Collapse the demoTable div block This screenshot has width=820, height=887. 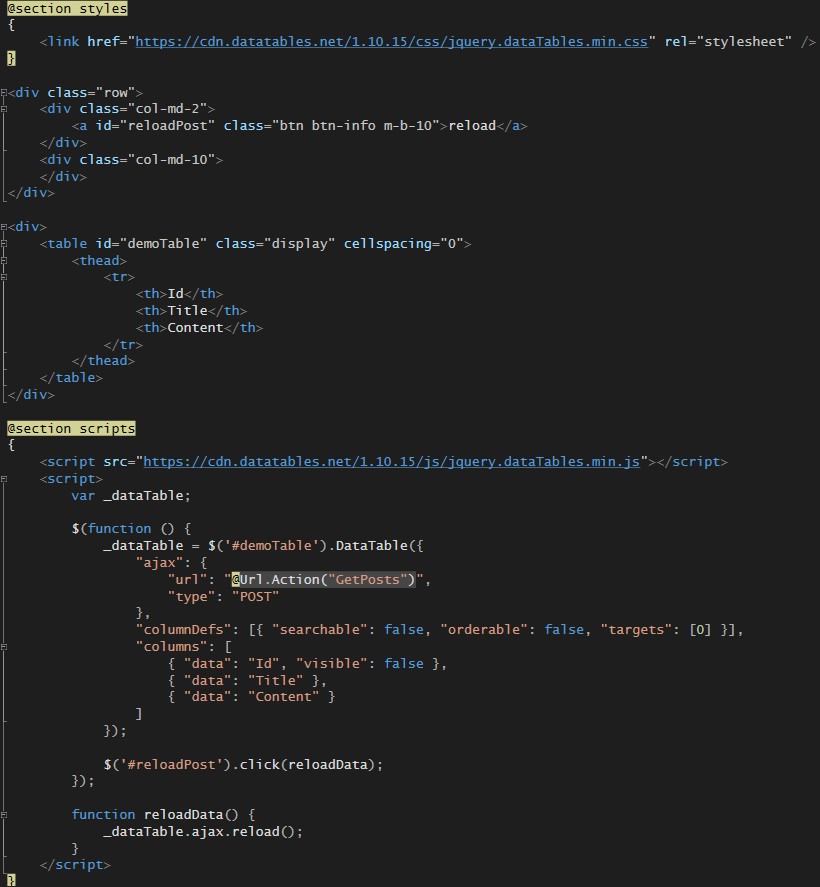pos(4,226)
